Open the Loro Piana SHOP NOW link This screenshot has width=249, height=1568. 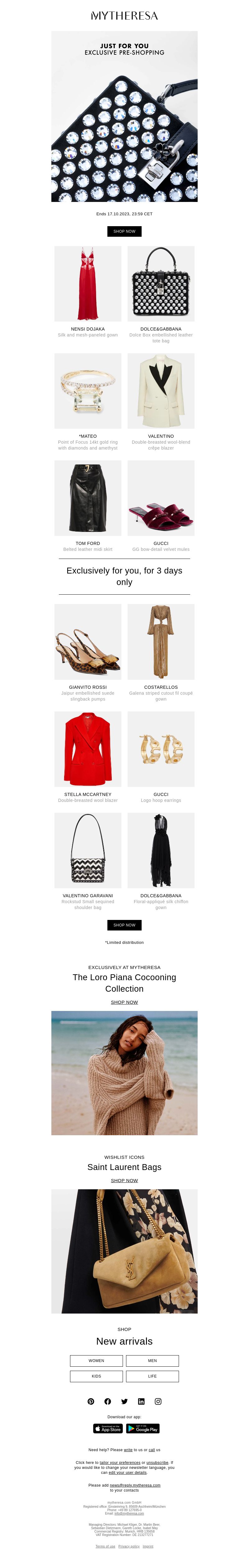(125, 1003)
